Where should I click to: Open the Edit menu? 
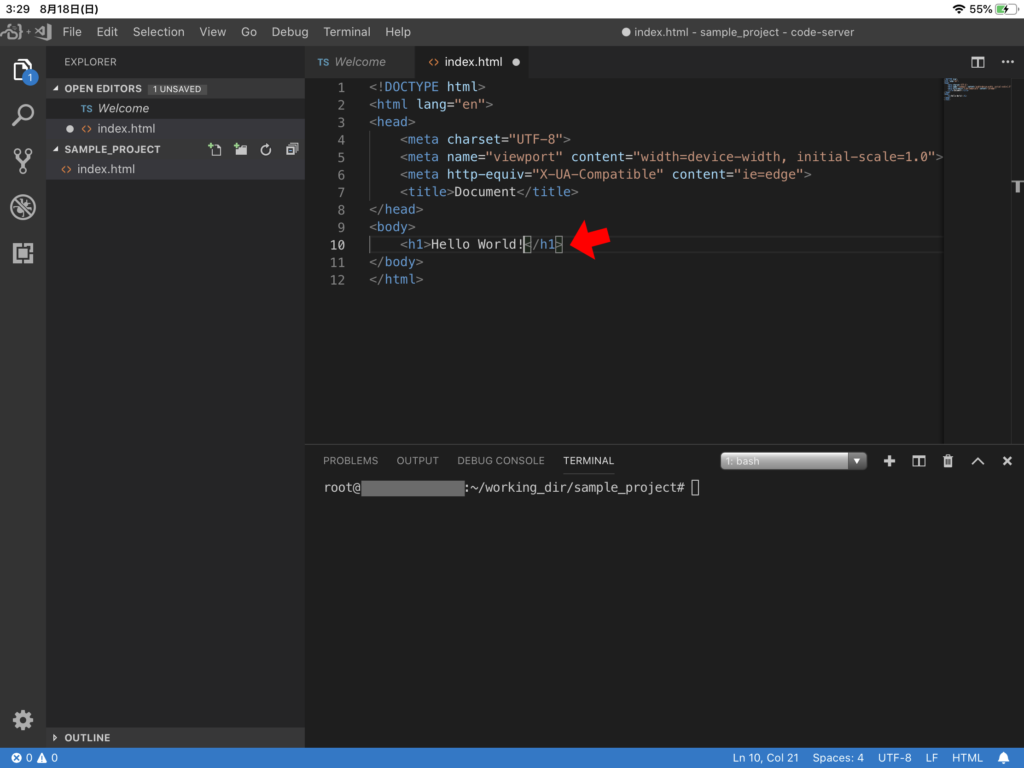click(x=107, y=32)
